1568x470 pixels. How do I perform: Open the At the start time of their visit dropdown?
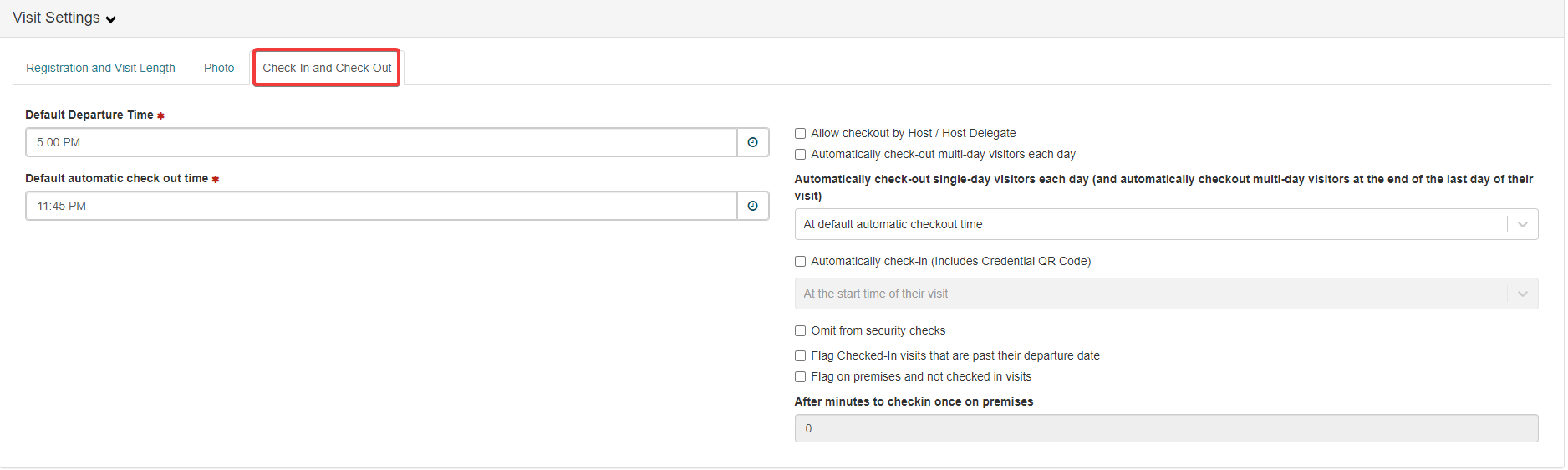[1166, 294]
